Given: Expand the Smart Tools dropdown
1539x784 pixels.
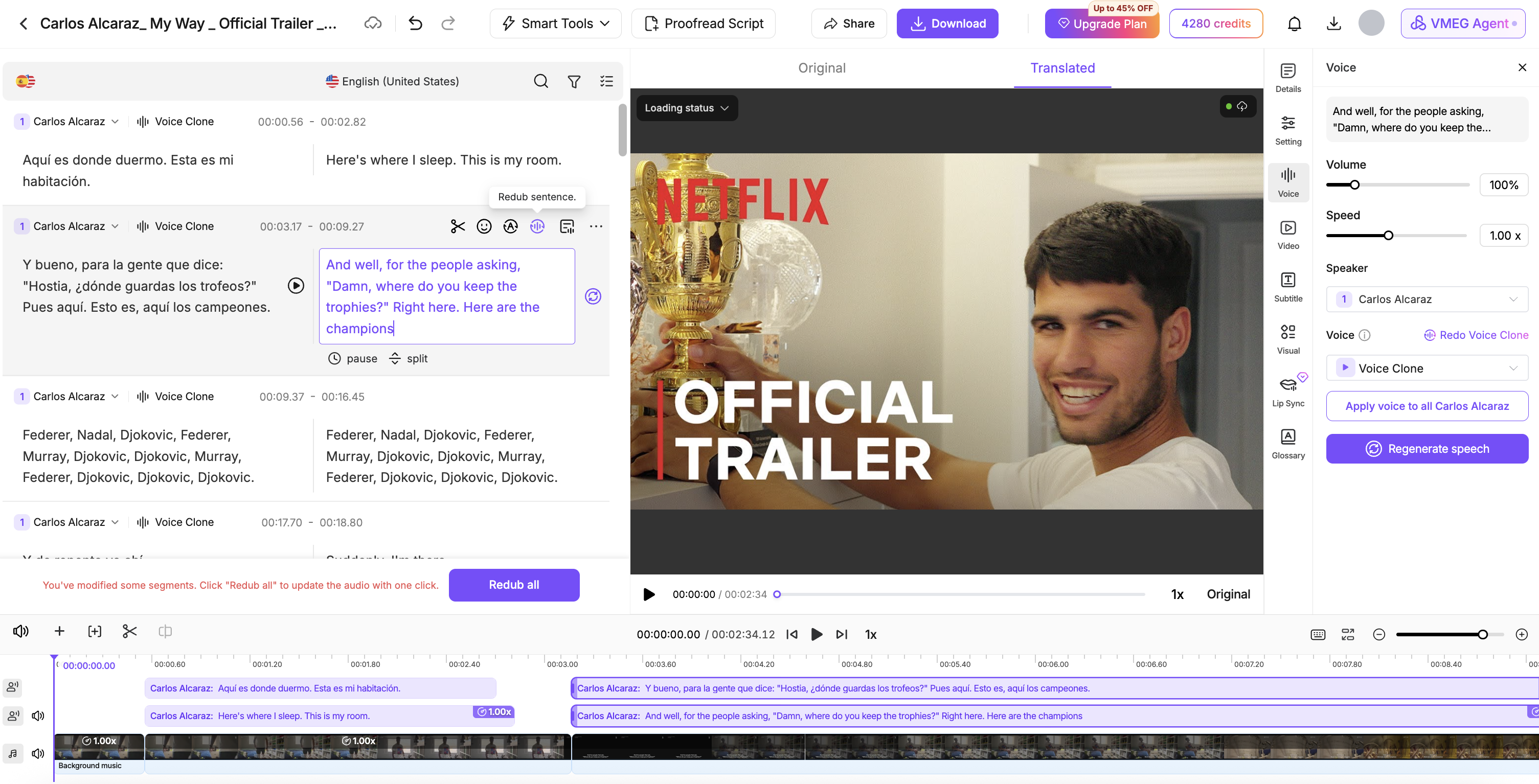Looking at the screenshot, I should (x=556, y=24).
